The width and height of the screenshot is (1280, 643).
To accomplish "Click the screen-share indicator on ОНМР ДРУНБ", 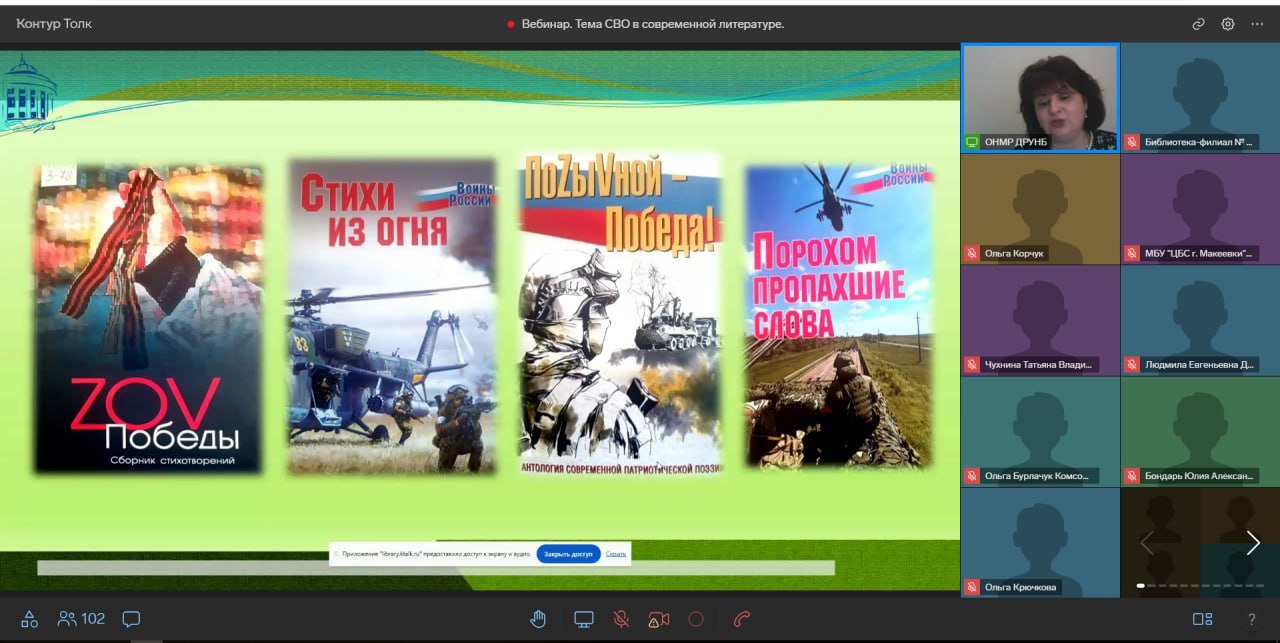I will pos(971,142).
